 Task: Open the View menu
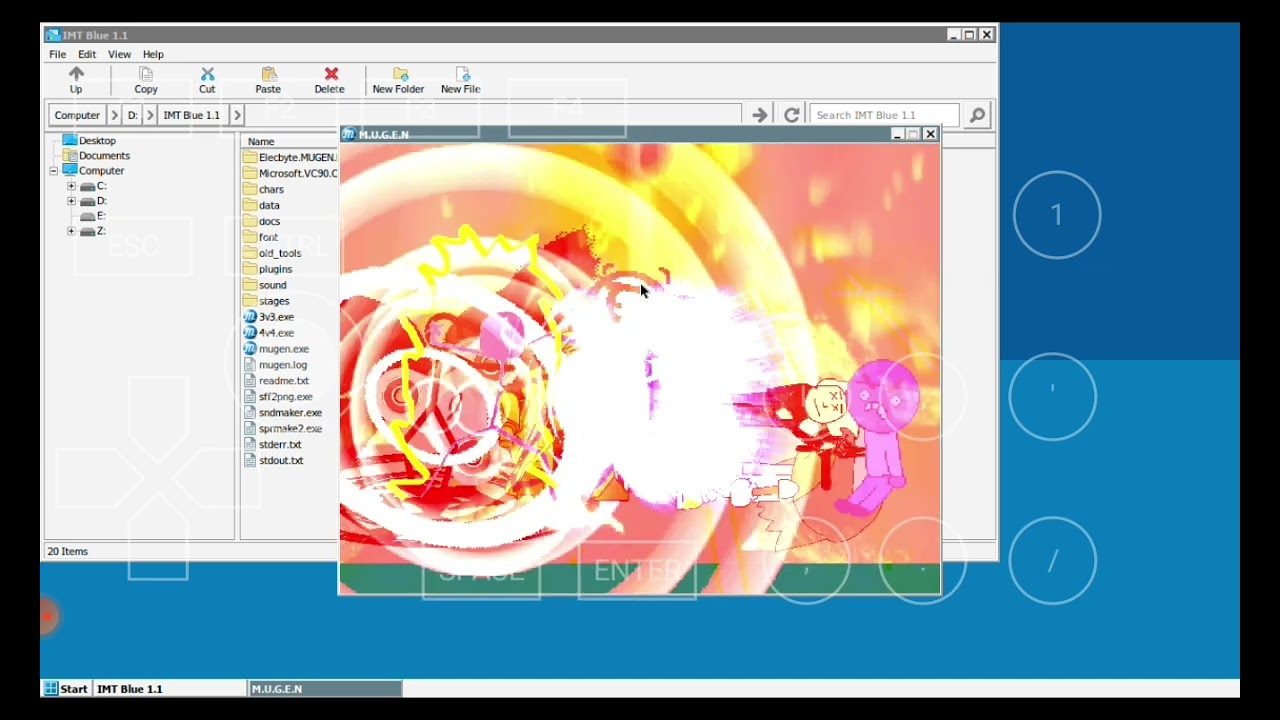(119, 54)
